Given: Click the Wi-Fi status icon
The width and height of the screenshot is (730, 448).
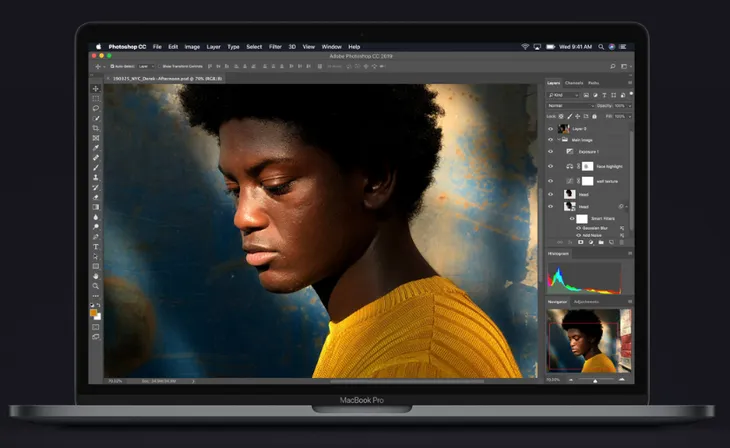Looking at the screenshot, I should pyautogui.click(x=525, y=47).
